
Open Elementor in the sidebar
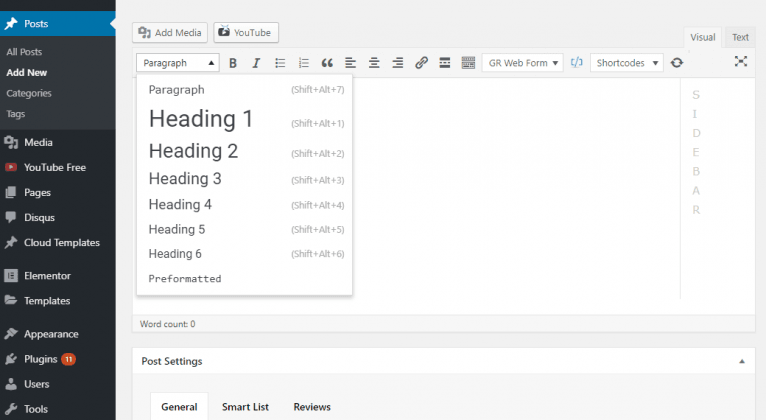[58, 275]
